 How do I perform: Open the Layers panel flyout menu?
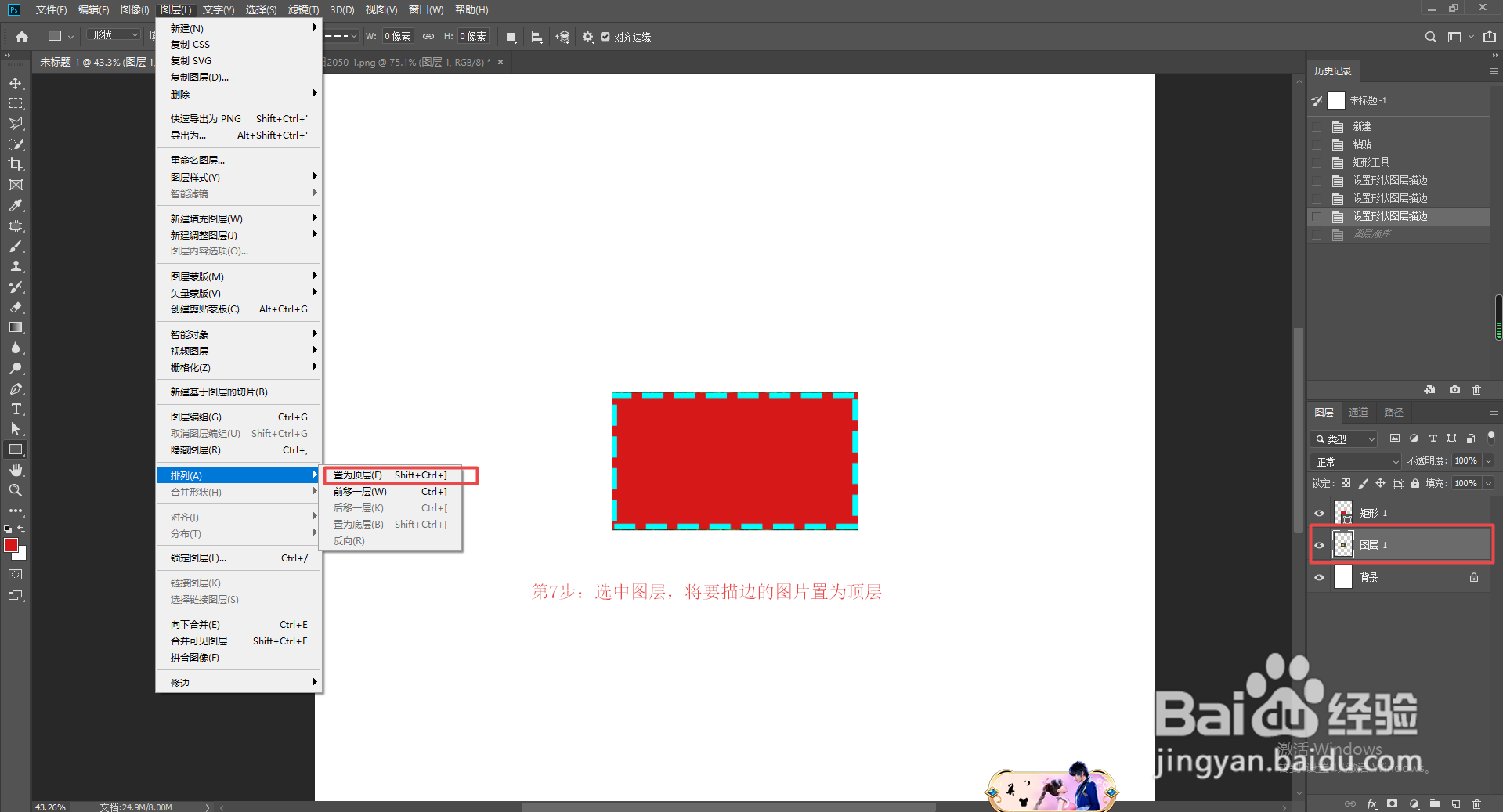[1494, 412]
